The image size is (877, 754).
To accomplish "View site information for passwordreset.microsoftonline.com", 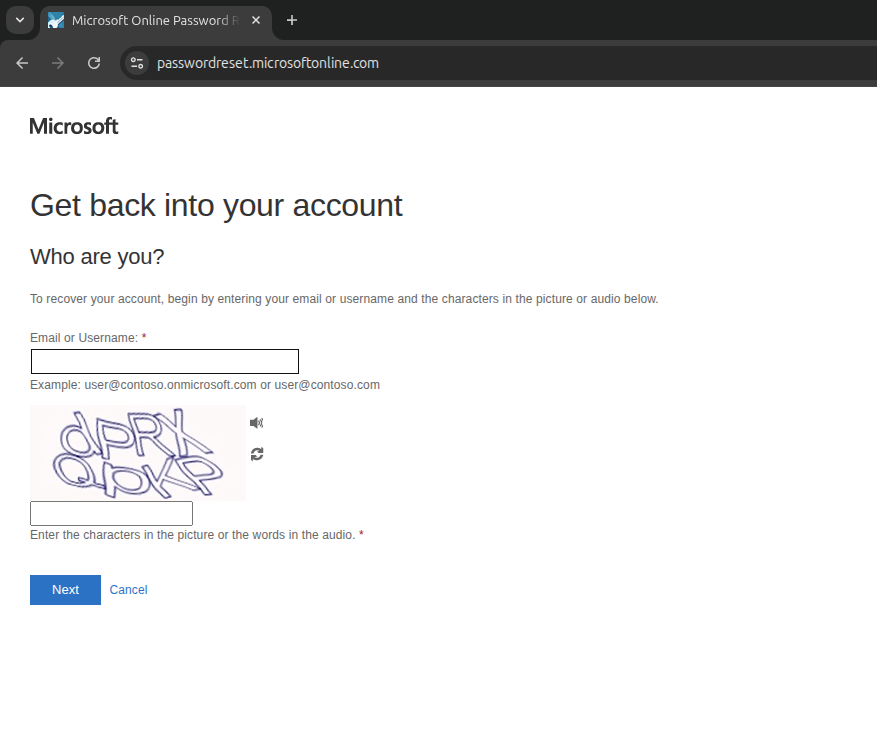I will pyautogui.click(x=138, y=63).
